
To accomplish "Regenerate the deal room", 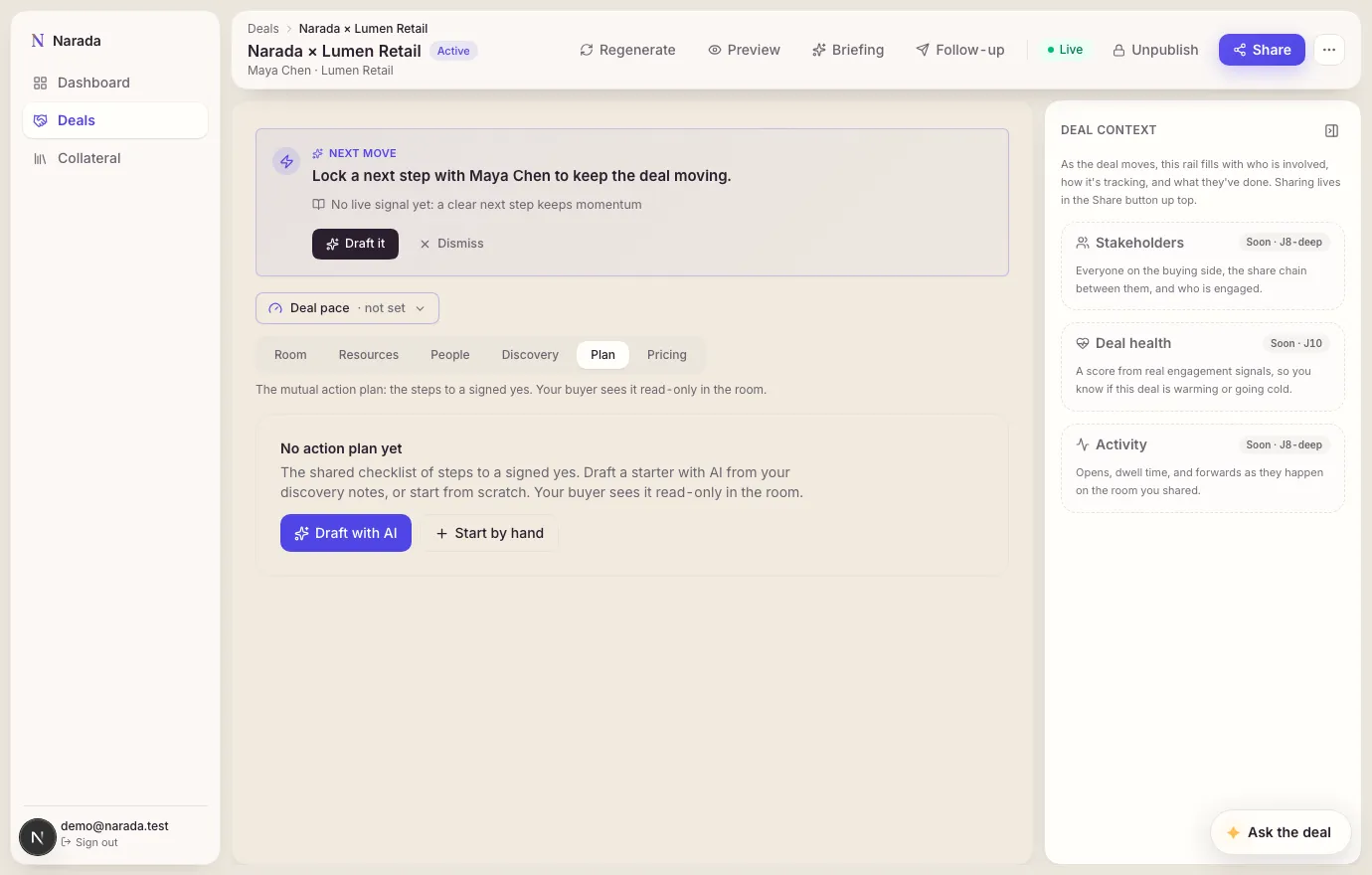I will coord(627,50).
